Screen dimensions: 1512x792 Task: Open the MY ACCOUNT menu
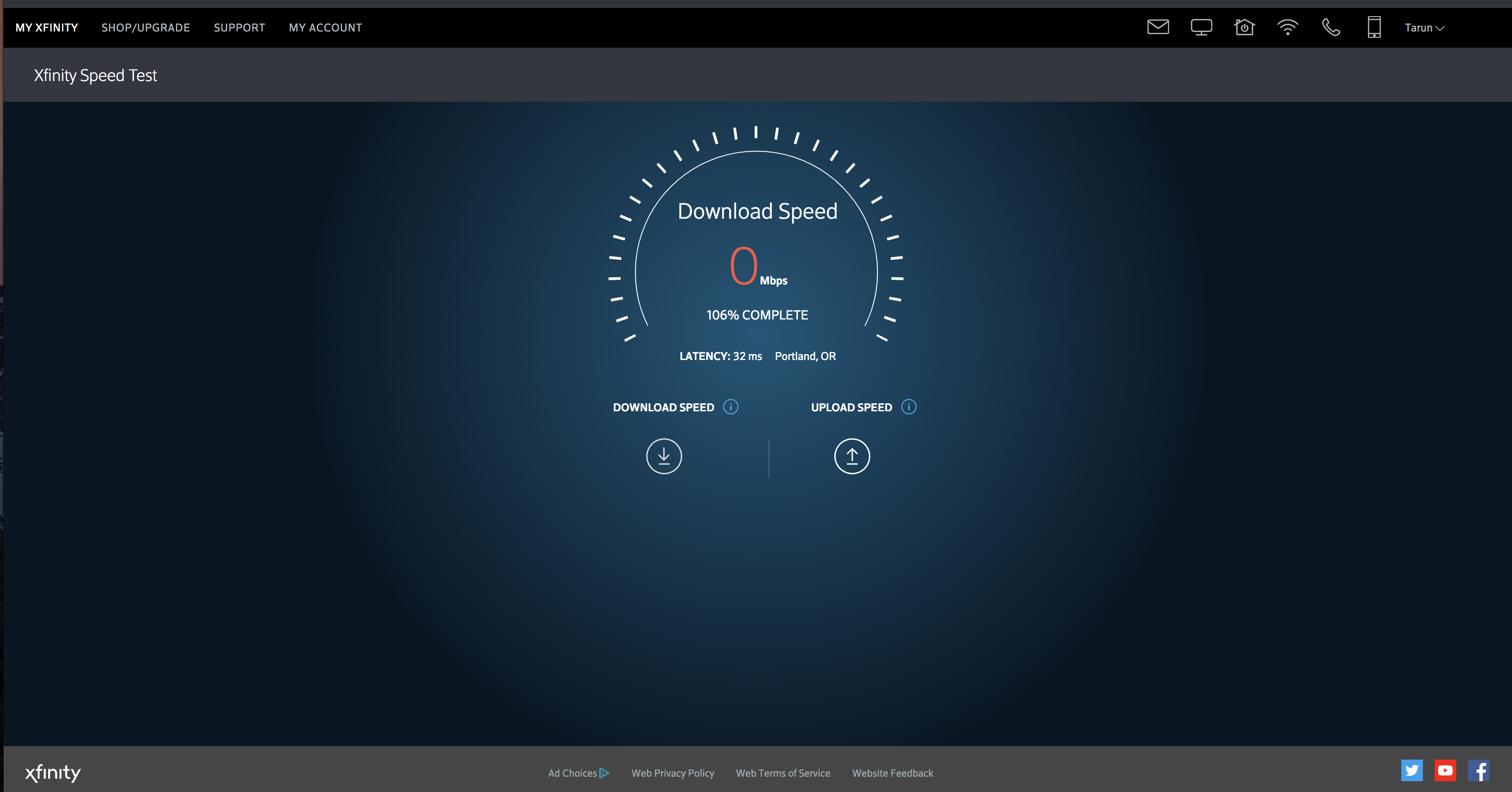click(x=325, y=27)
